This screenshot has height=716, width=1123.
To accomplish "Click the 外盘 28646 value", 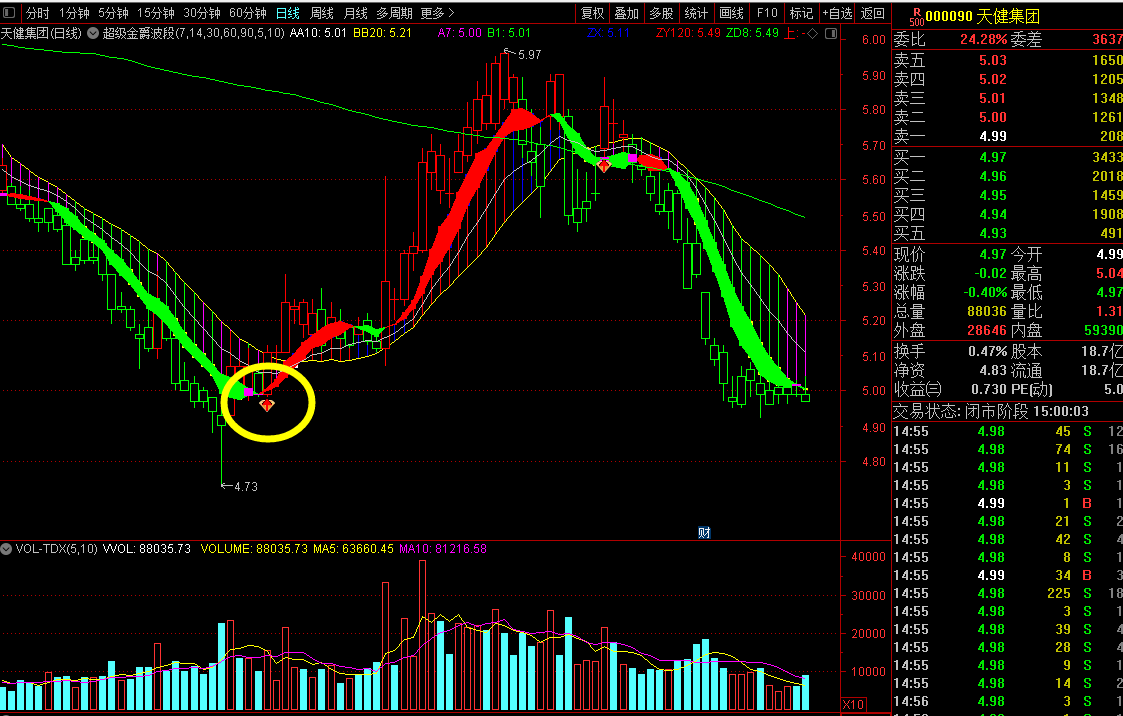I will [987, 330].
